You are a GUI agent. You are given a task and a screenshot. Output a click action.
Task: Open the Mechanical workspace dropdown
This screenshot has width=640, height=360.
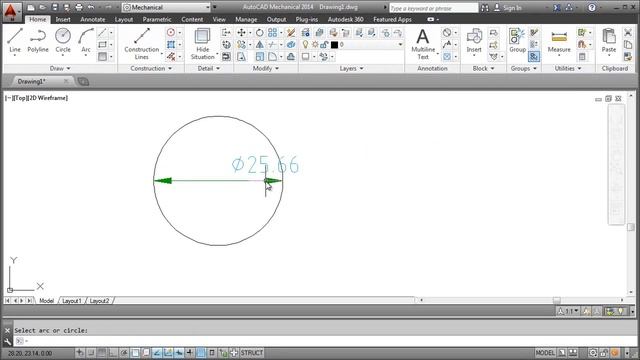pyautogui.click(x=167, y=7)
